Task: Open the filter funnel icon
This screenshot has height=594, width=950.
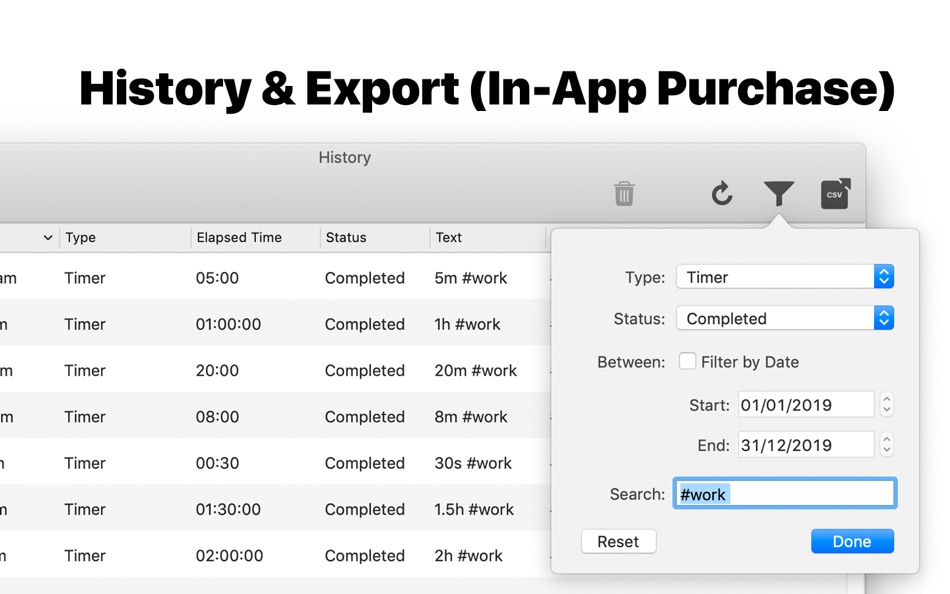Action: pos(779,193)
